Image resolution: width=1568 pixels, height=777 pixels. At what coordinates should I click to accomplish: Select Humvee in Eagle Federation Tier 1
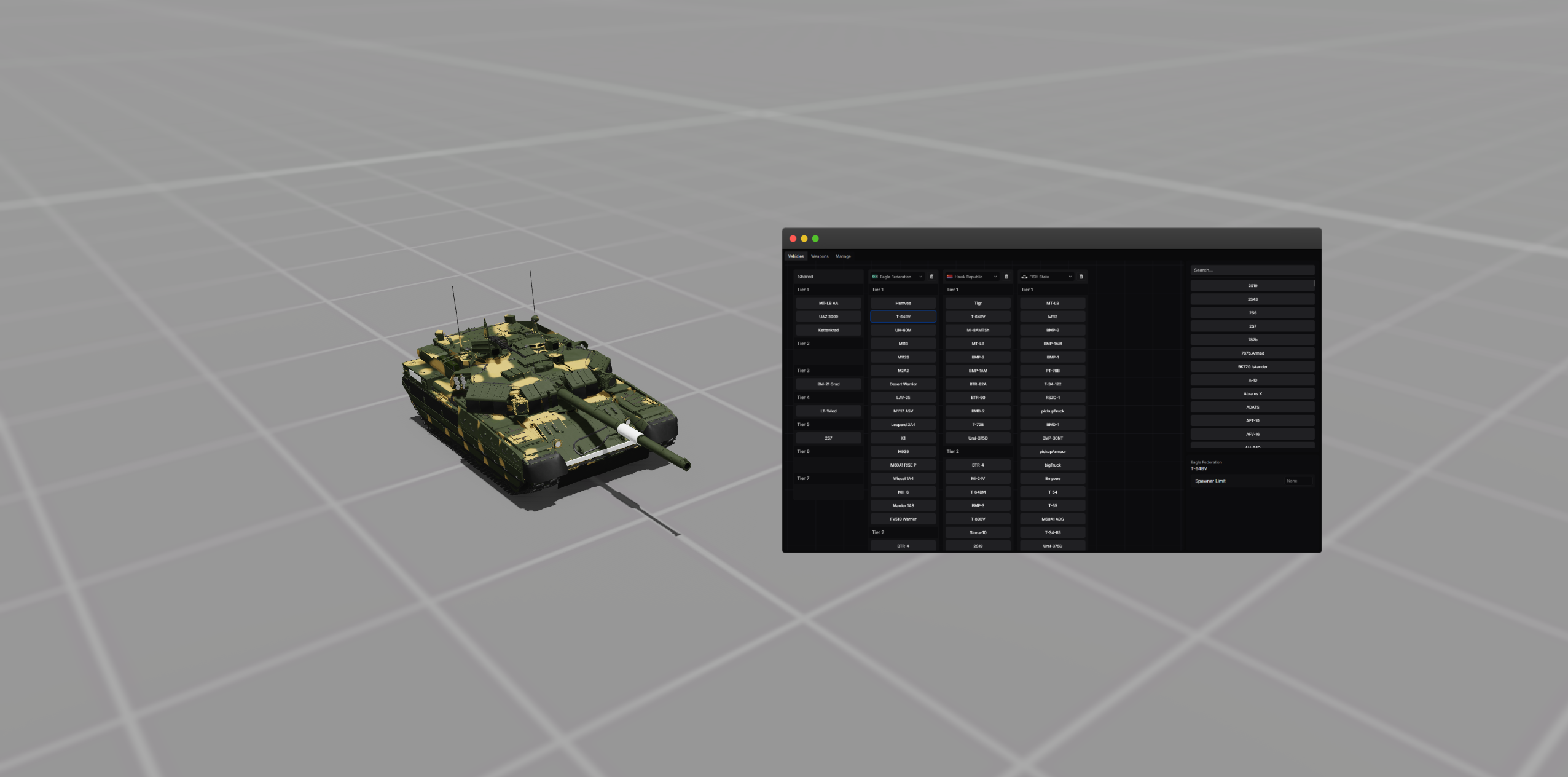[x=903, y=303]
